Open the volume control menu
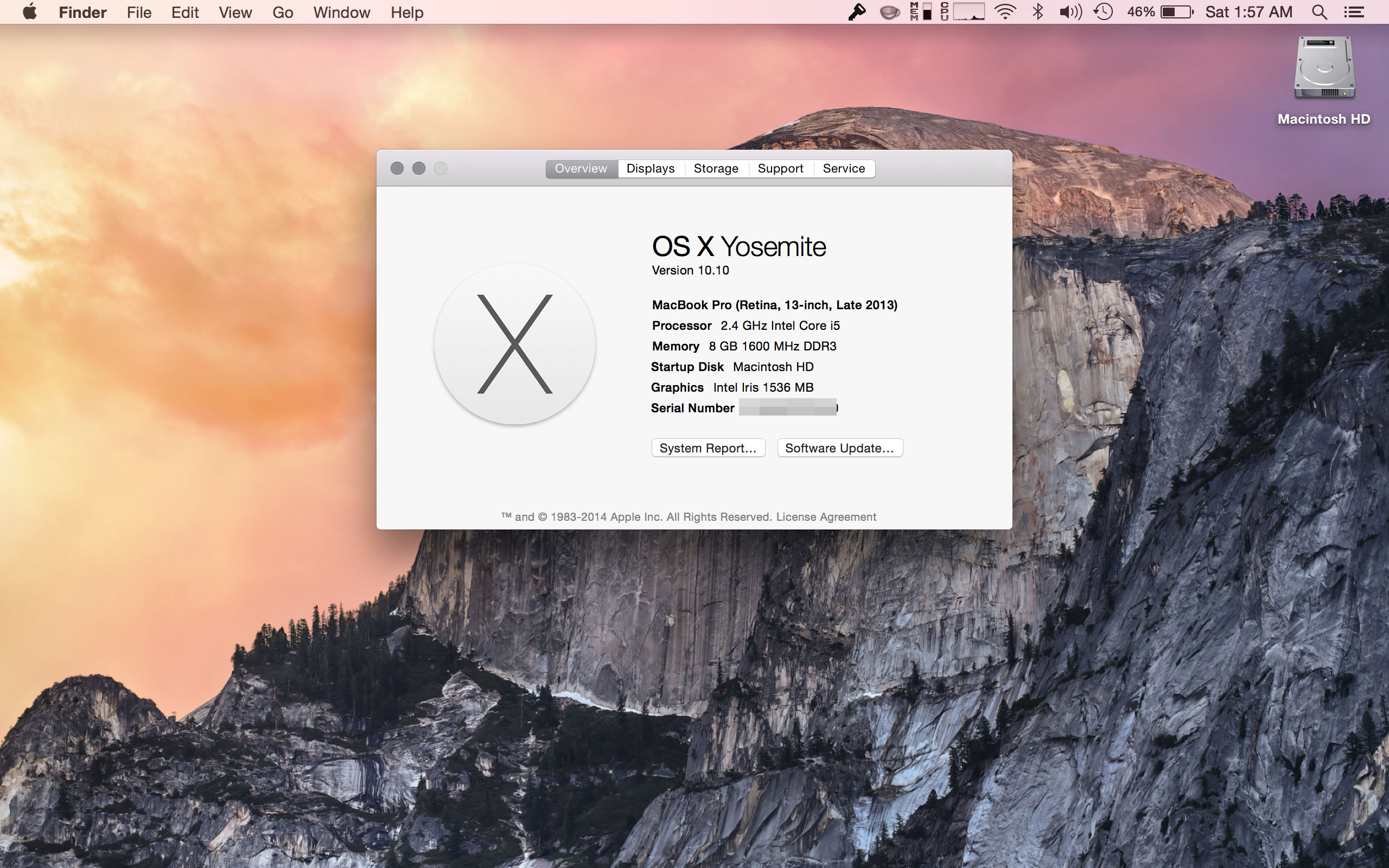Viewport: 1389px width, 868px height. click(1070, 12)
